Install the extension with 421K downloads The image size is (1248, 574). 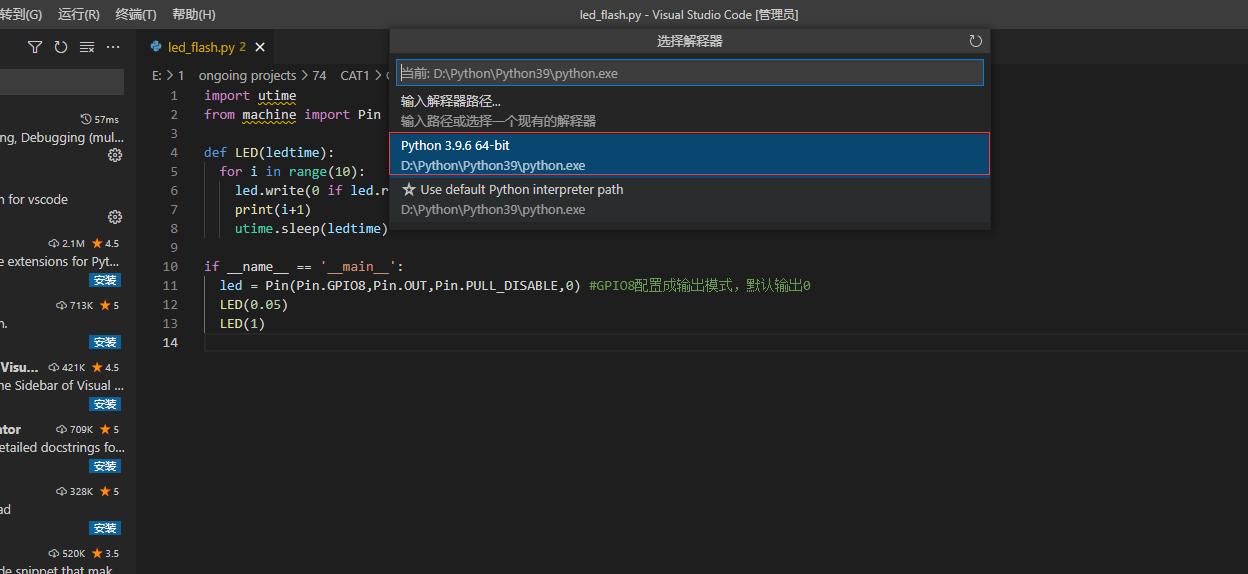(105, 404)
